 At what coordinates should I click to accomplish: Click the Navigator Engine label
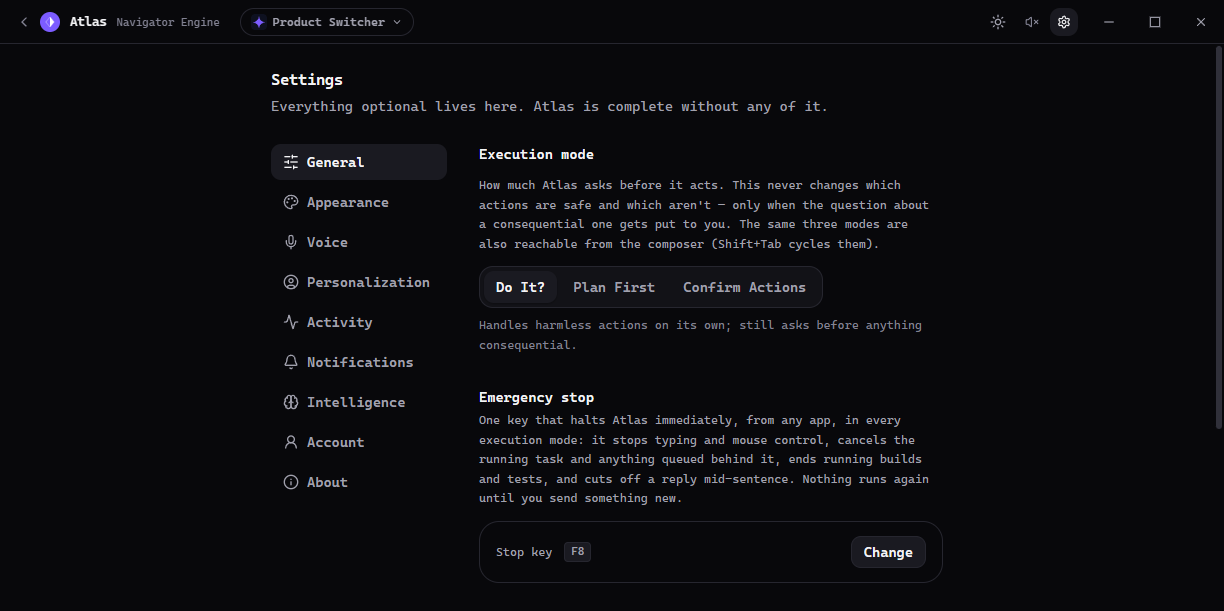(x=168, y=22)
